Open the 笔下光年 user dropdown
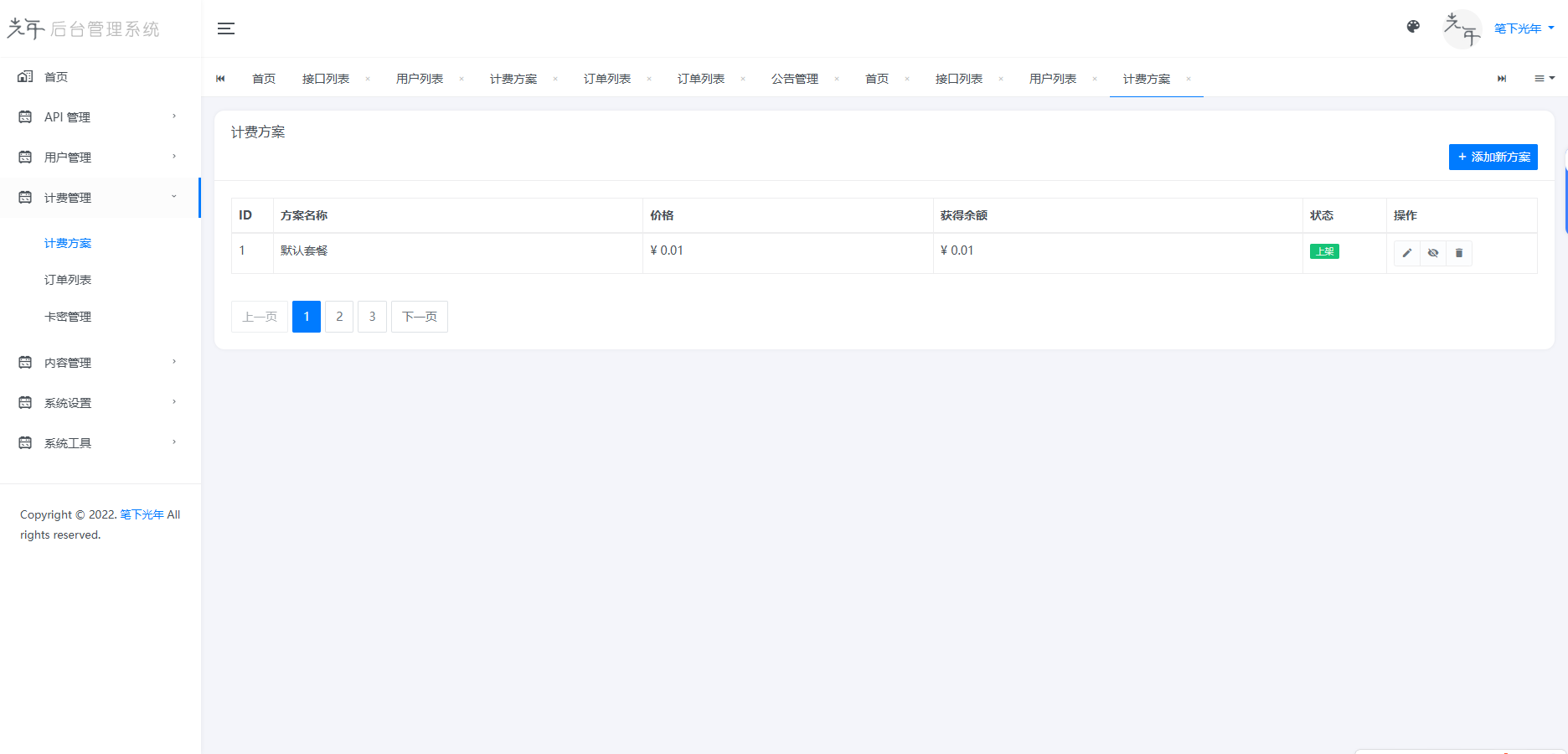Screen dimensions: 1568x754 (1524, 28)
